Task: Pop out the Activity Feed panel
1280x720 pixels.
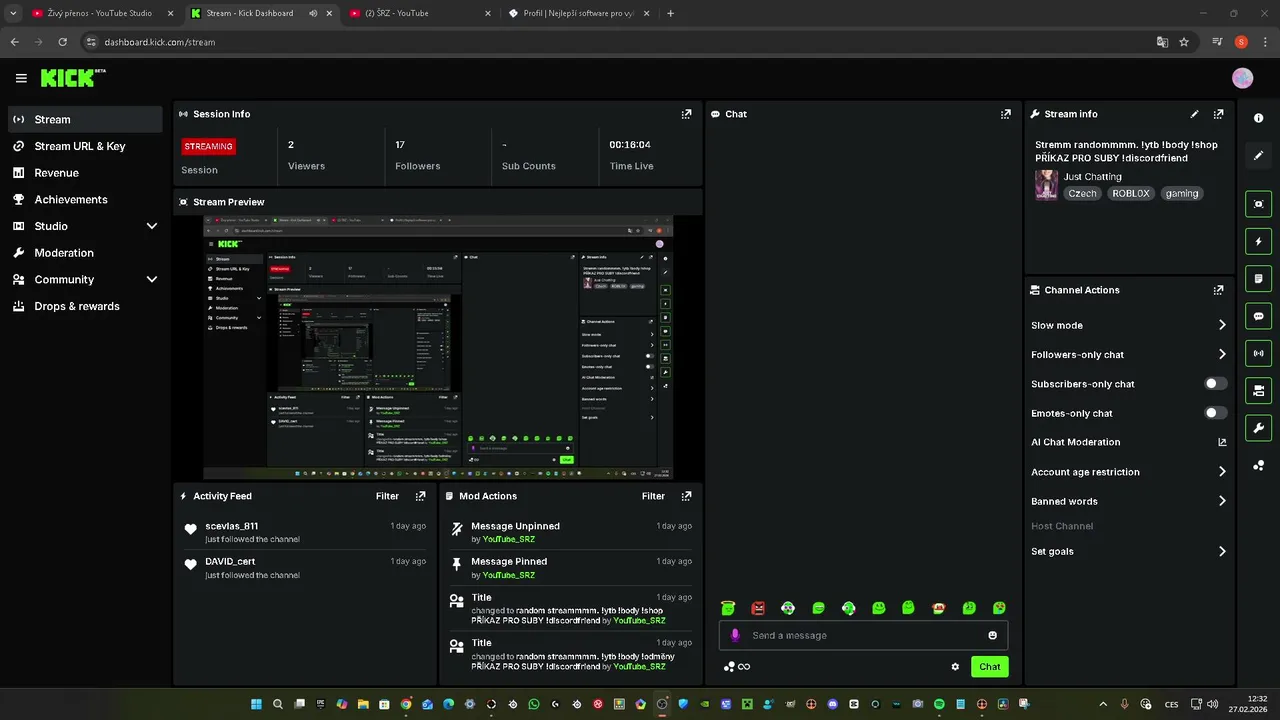Action: pos(420,496)
